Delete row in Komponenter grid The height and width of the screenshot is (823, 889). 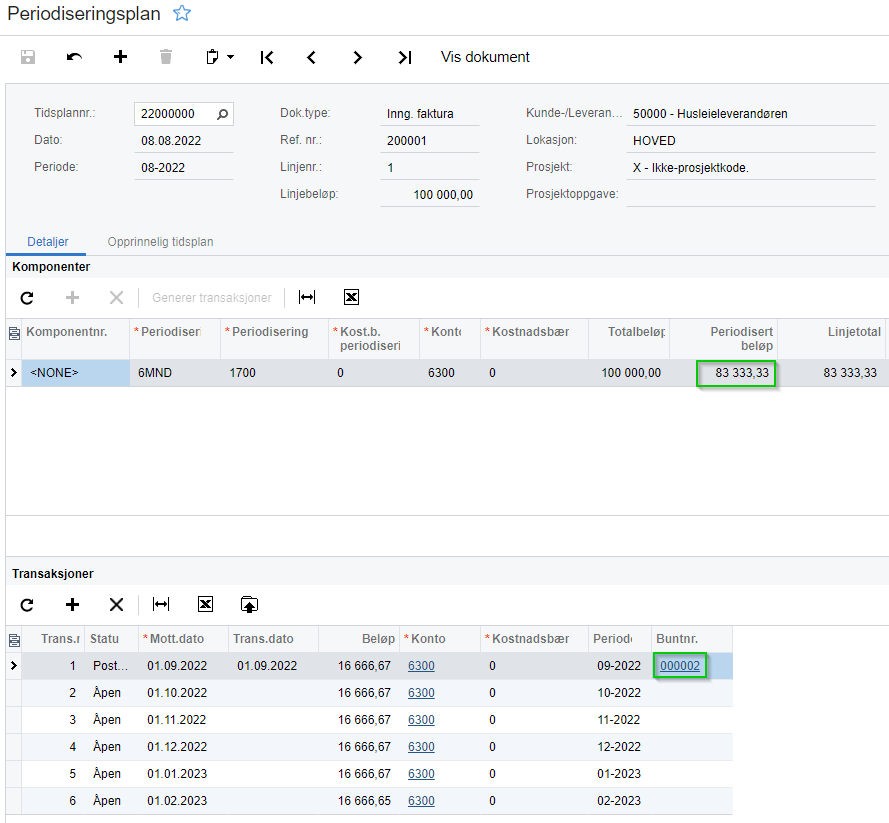(116, 298)
